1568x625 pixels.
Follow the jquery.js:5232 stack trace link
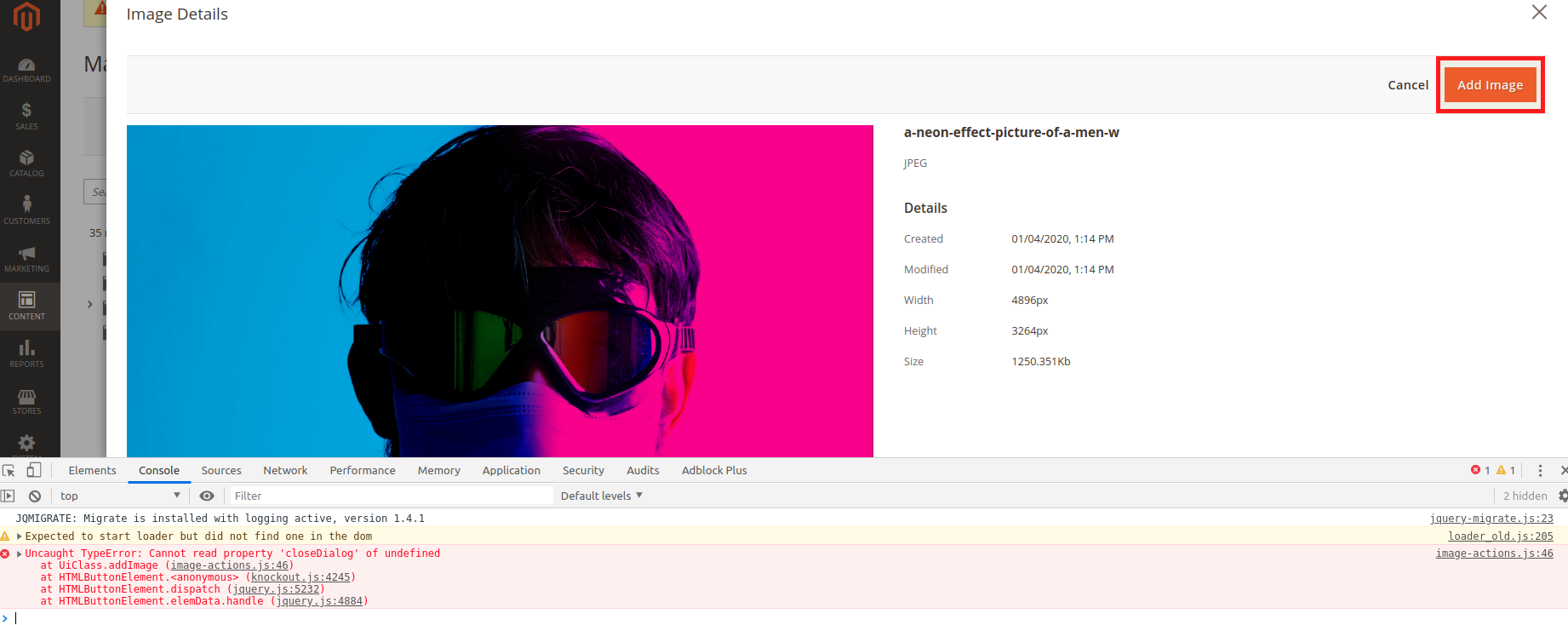(277, 589)
